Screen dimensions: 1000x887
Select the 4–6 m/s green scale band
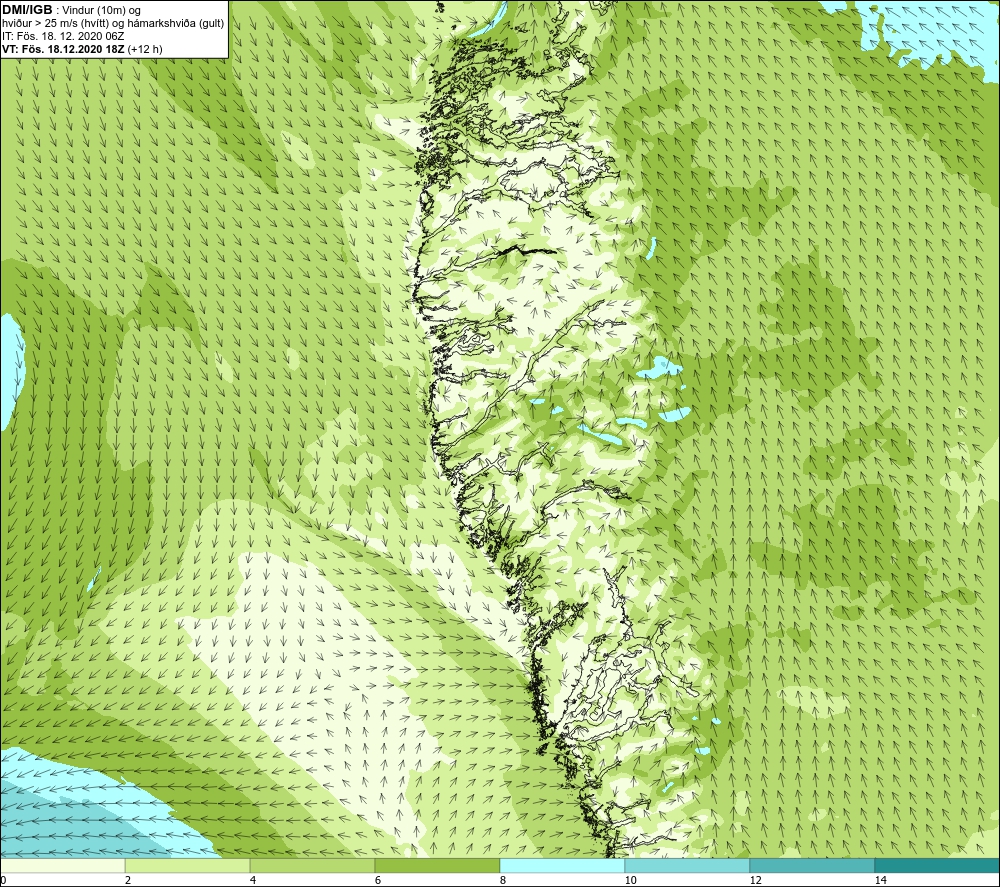coord(312,865)
